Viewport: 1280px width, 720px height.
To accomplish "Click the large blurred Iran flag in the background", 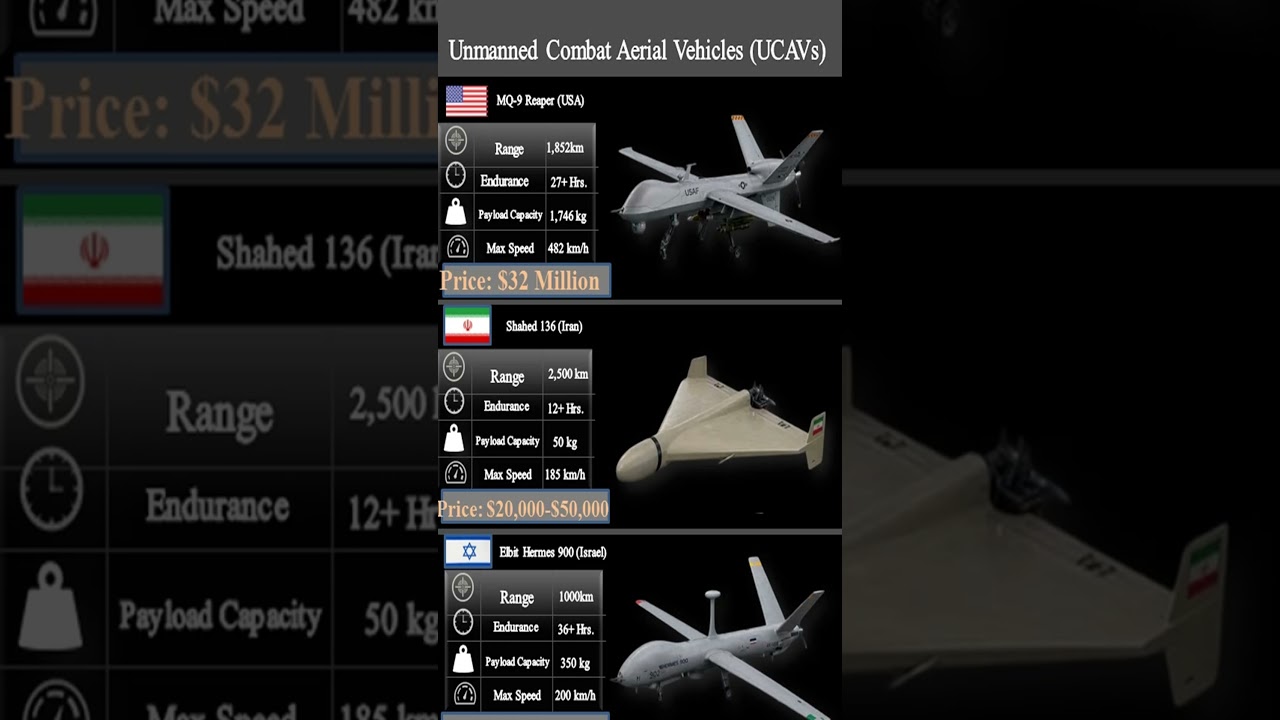I will click(x=93, y=250).
